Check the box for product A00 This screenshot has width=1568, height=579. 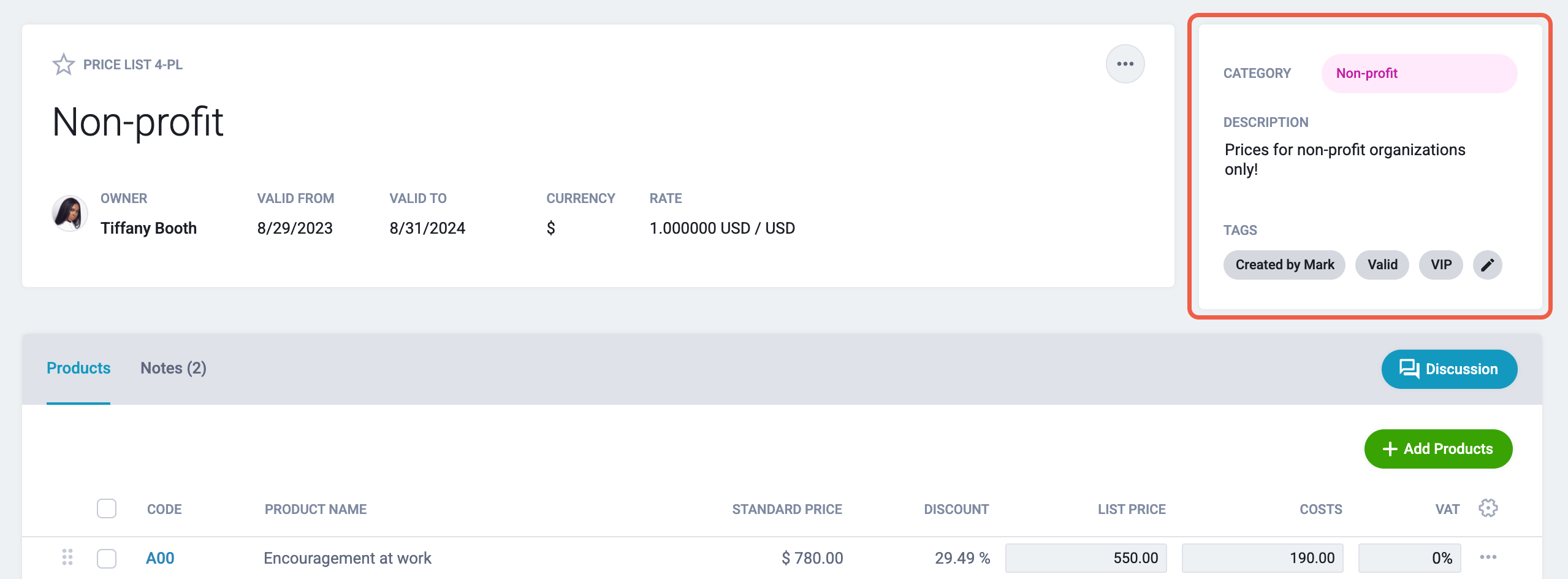pyautogui.click(x=107, y=558)
